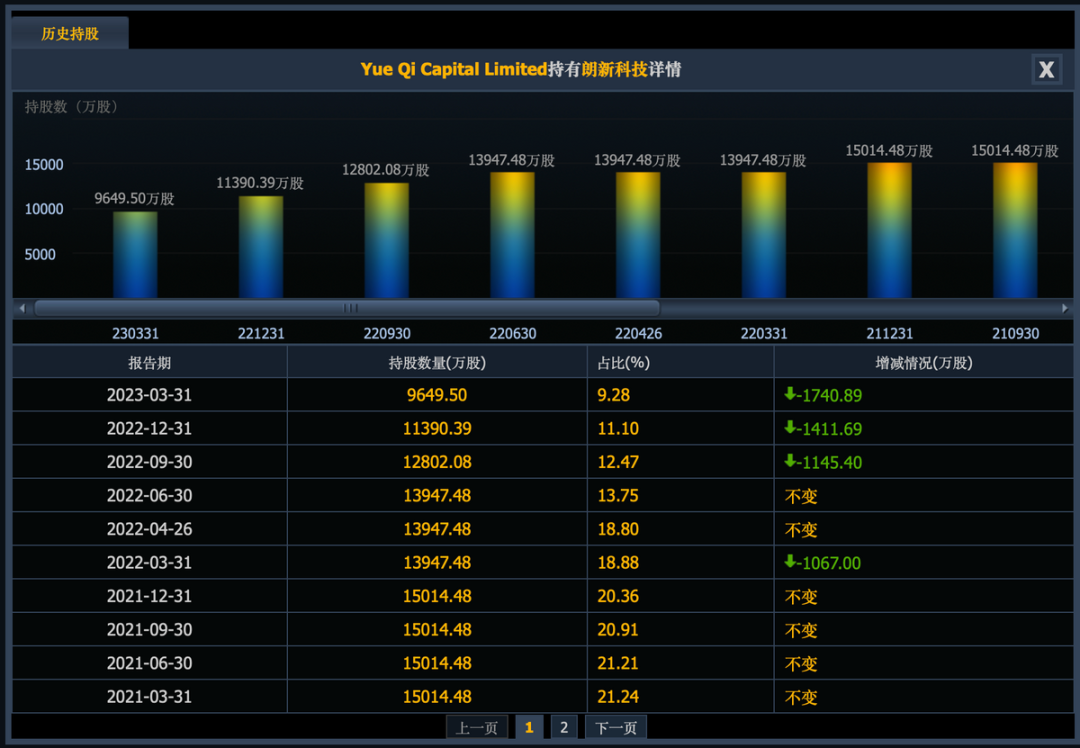Sort by the 增减情况(万股) column header

(x=923, y=362)
